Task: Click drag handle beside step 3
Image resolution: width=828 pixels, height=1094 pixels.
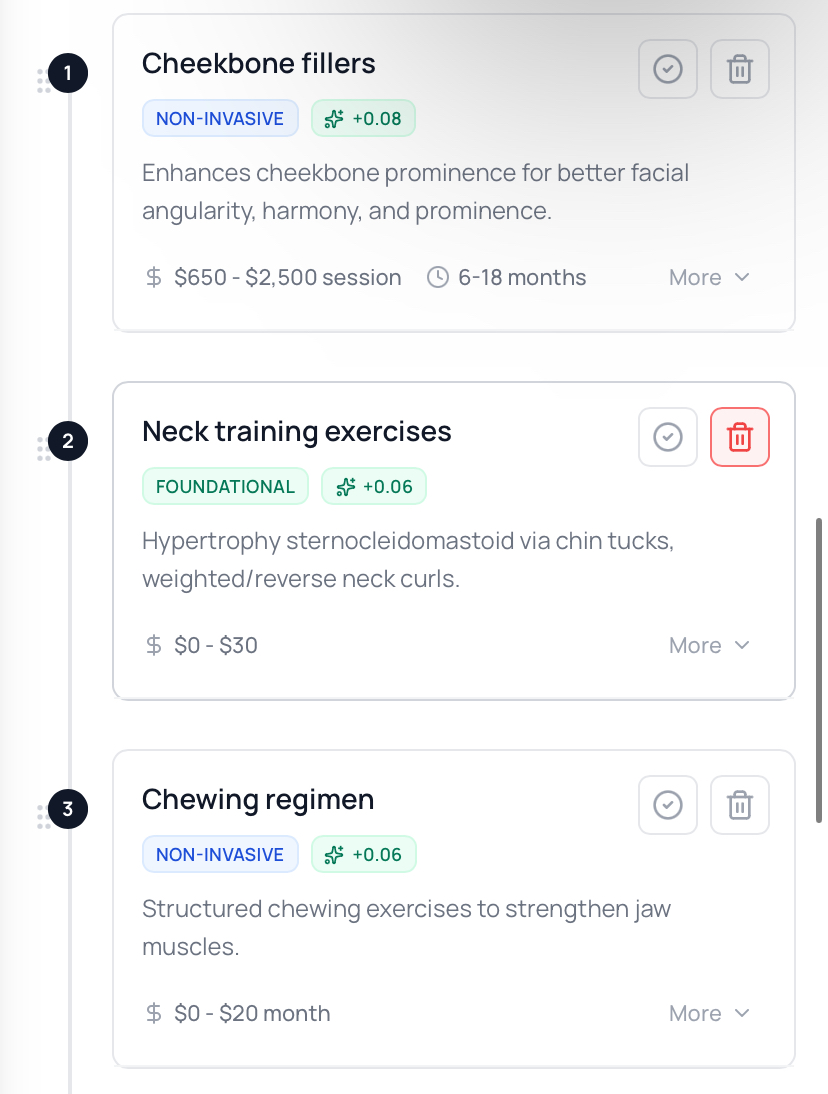Action: tap(43, 817)
